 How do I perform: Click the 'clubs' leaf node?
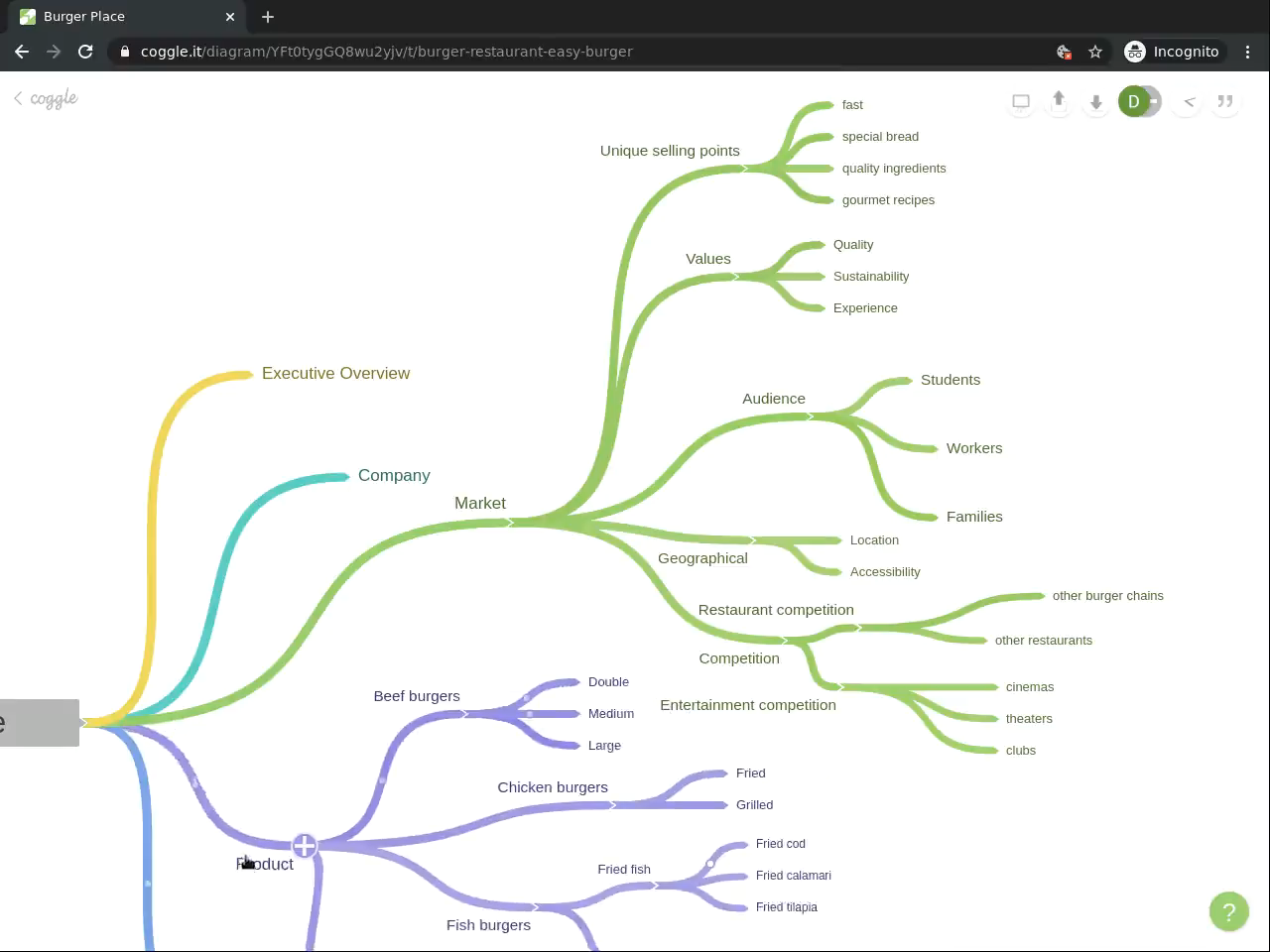coord(1021,751)
